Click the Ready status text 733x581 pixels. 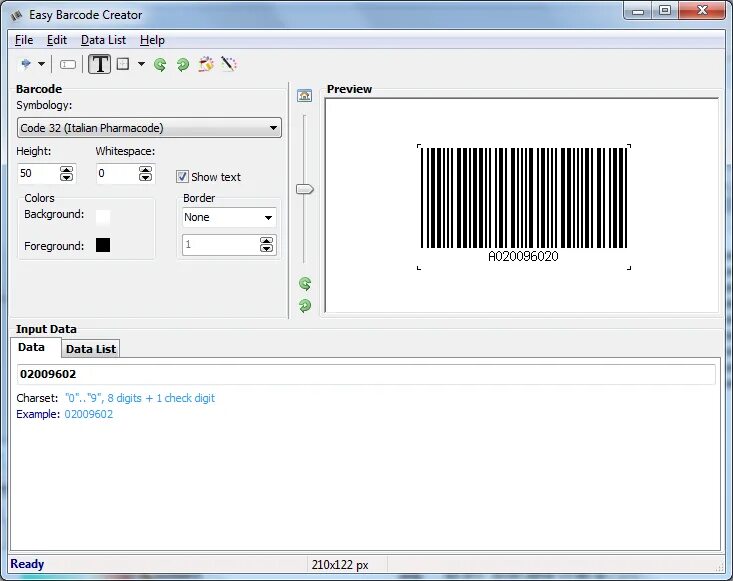point(27,564)
